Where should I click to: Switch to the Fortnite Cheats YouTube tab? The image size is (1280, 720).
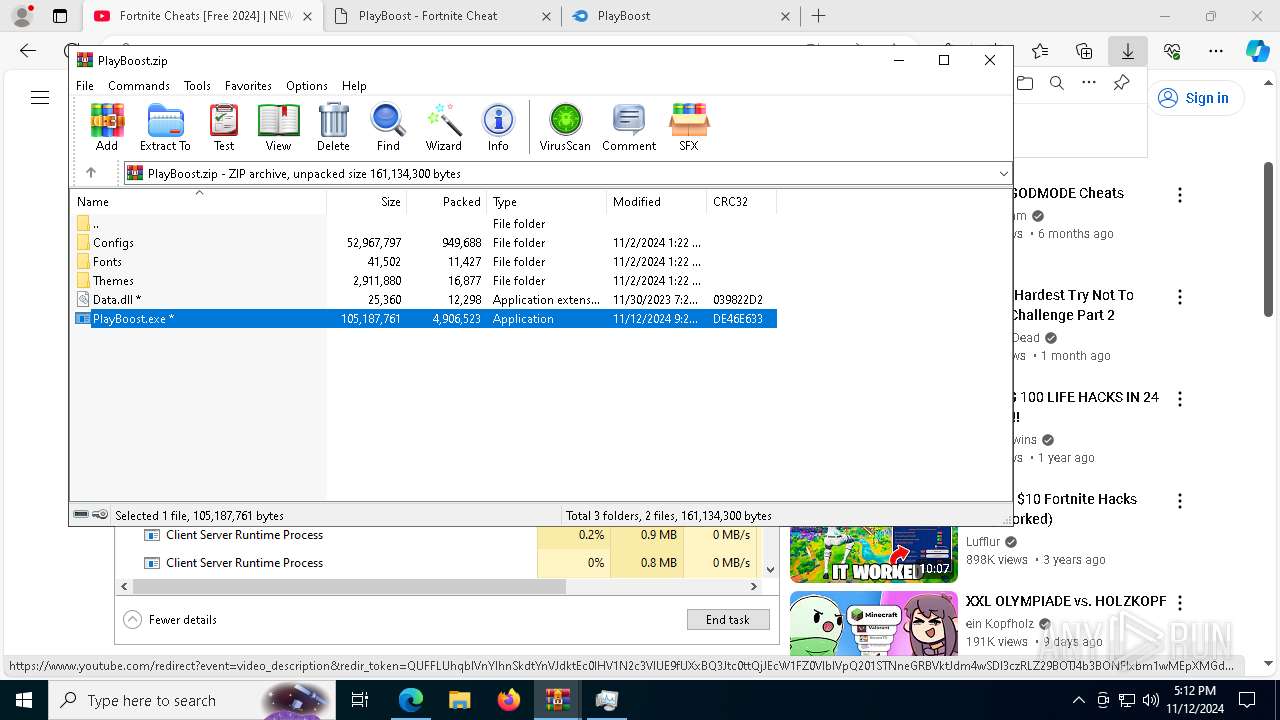click(205, 16)
